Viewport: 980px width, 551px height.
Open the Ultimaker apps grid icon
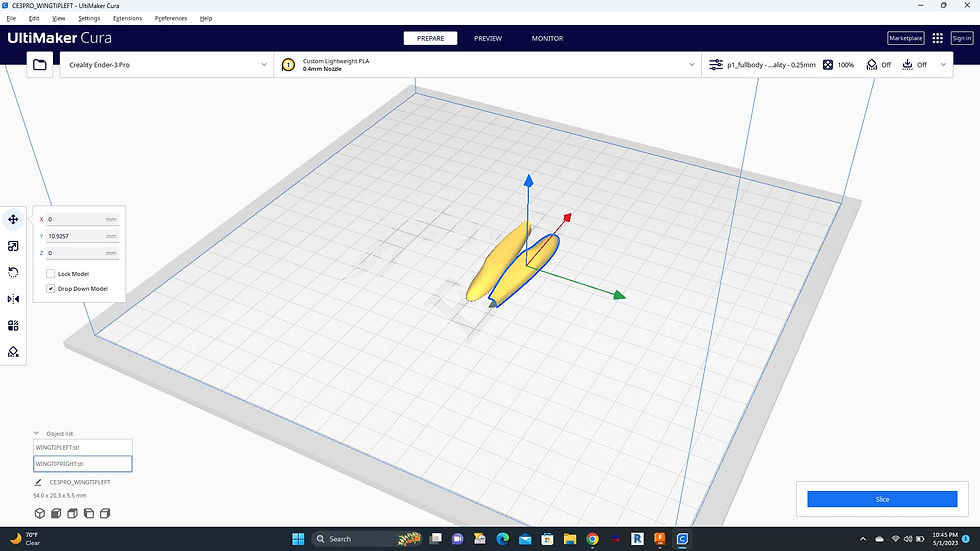click(x=938, y=38)
